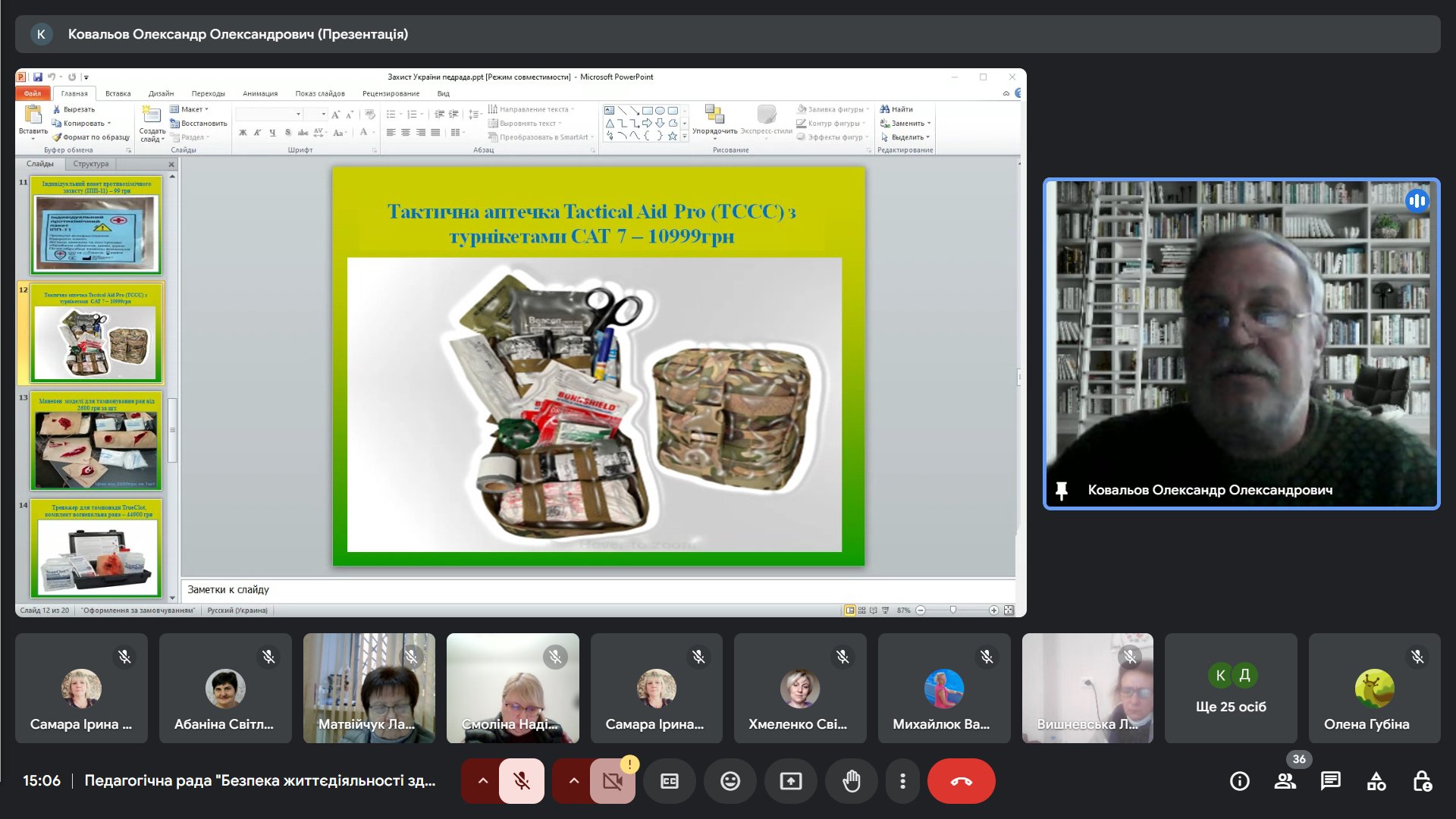Image resolution: width=1456 pixels, height=819 pixels.
Task: Click Заметки к слайду notes field
Action: 598,590
